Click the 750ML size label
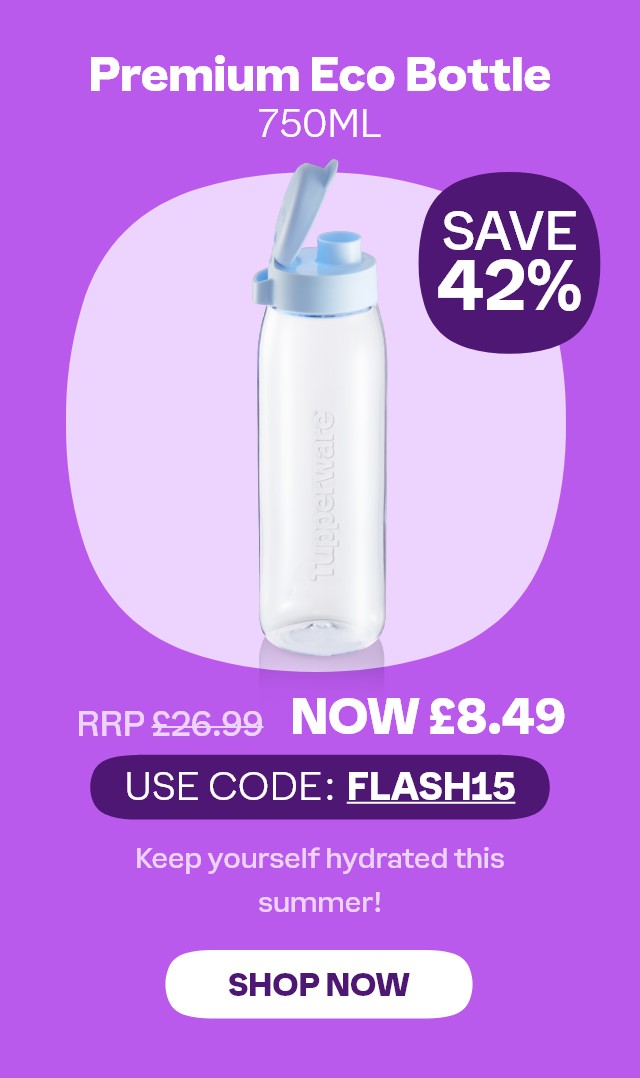 click(x=320, y=124)
